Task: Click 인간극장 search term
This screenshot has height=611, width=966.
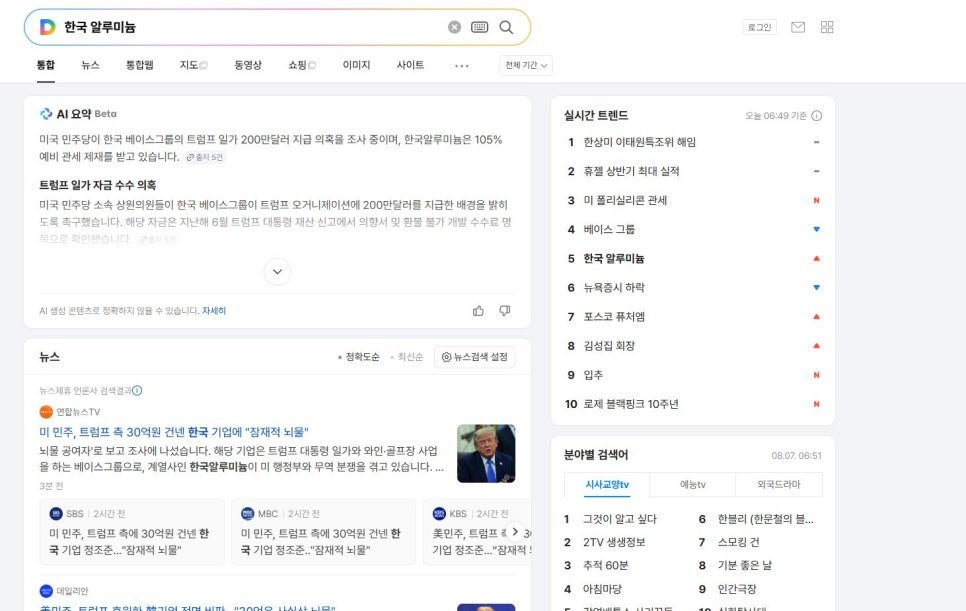Action: click(736, 589)
